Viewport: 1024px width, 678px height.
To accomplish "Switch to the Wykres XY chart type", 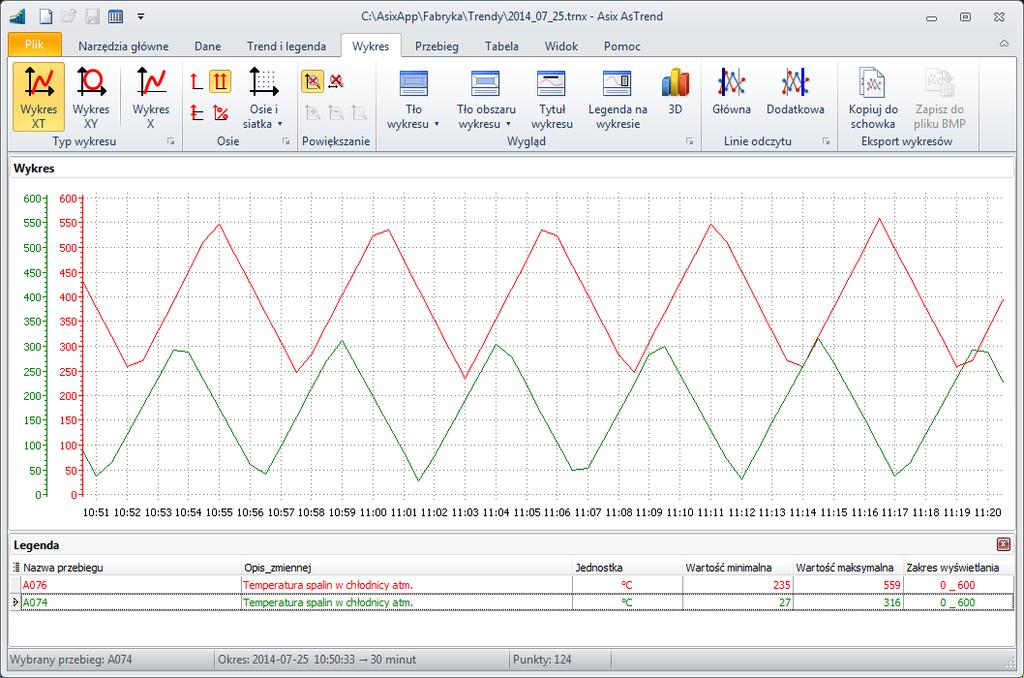I will click(x=91, y=97).
